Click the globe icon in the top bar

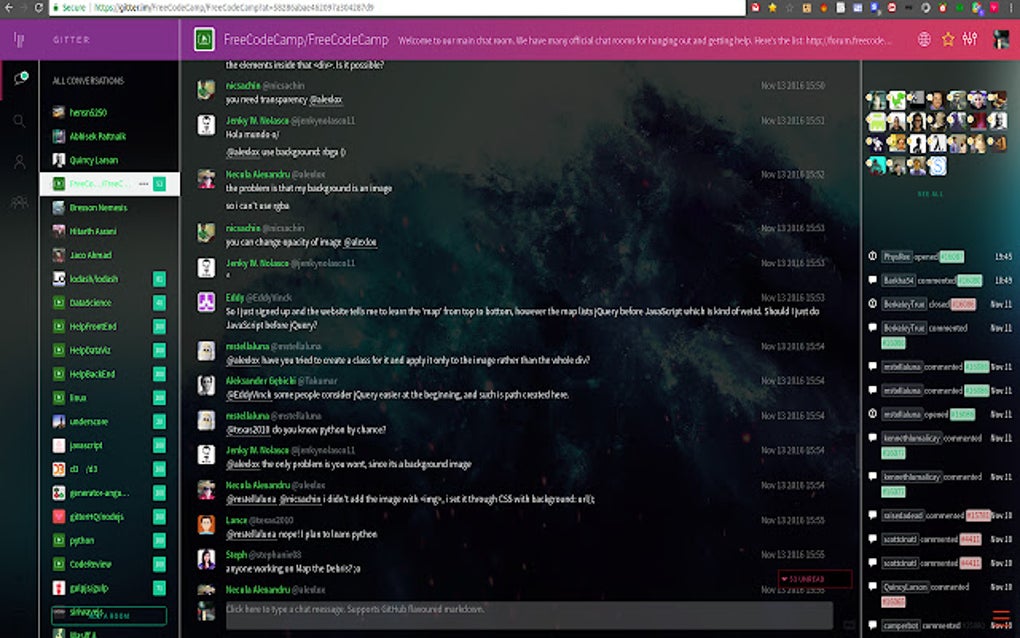point(927,39)
